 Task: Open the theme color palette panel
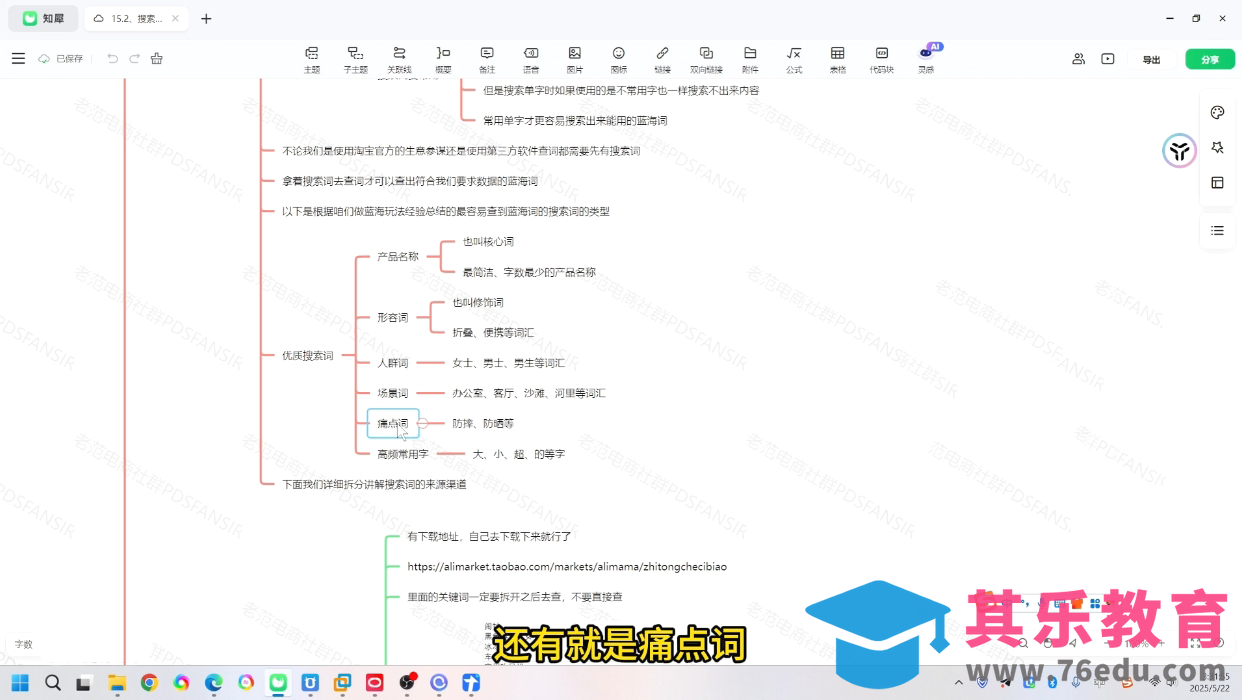click(x=1217, y=112)
